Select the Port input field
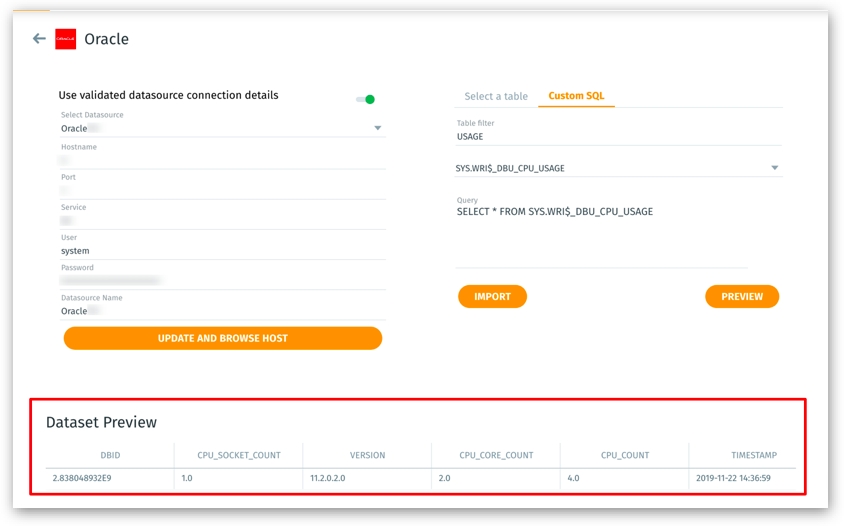 coord(222,190)
